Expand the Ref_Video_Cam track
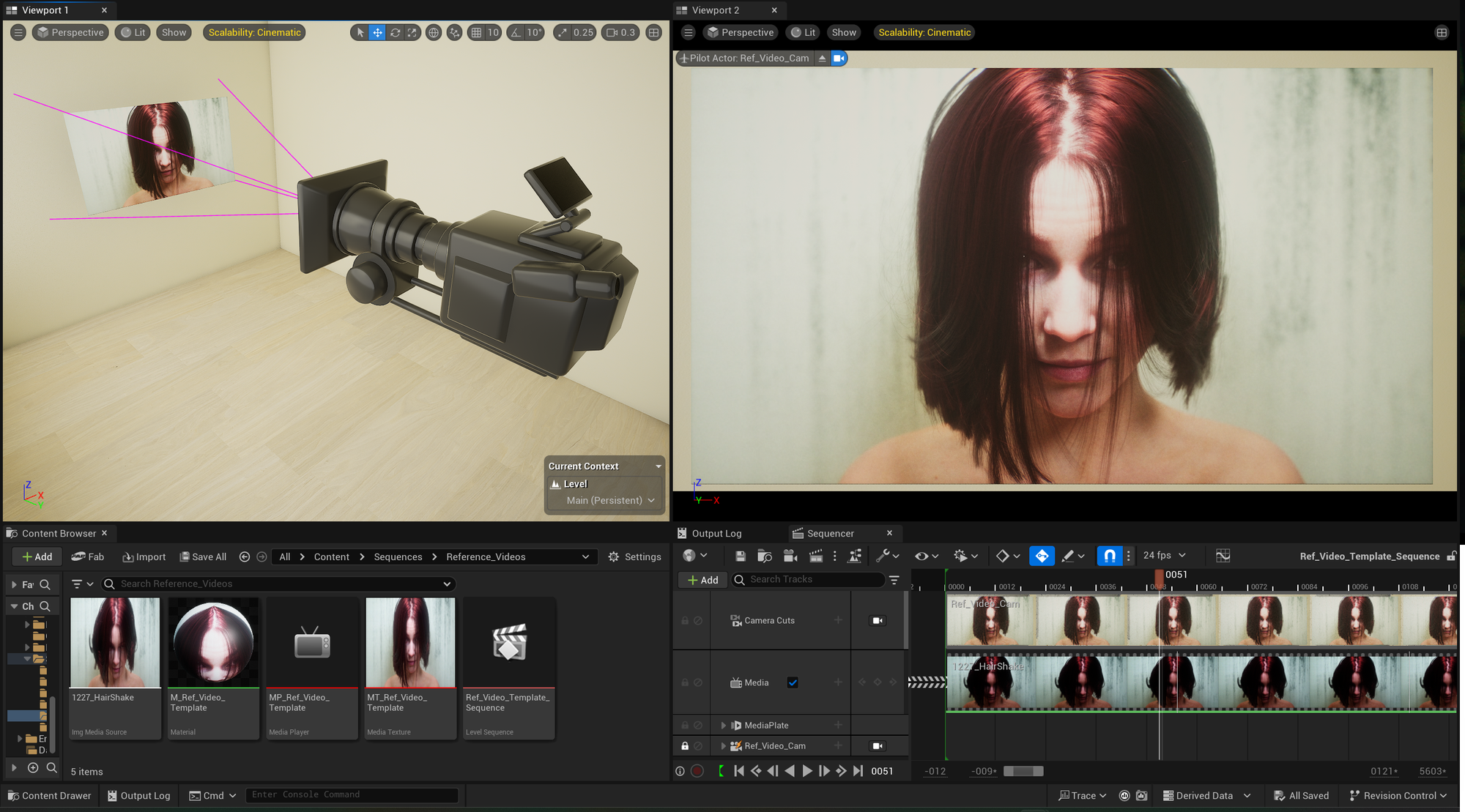Screen dimensions: 1465x812 tap(724, 745)
